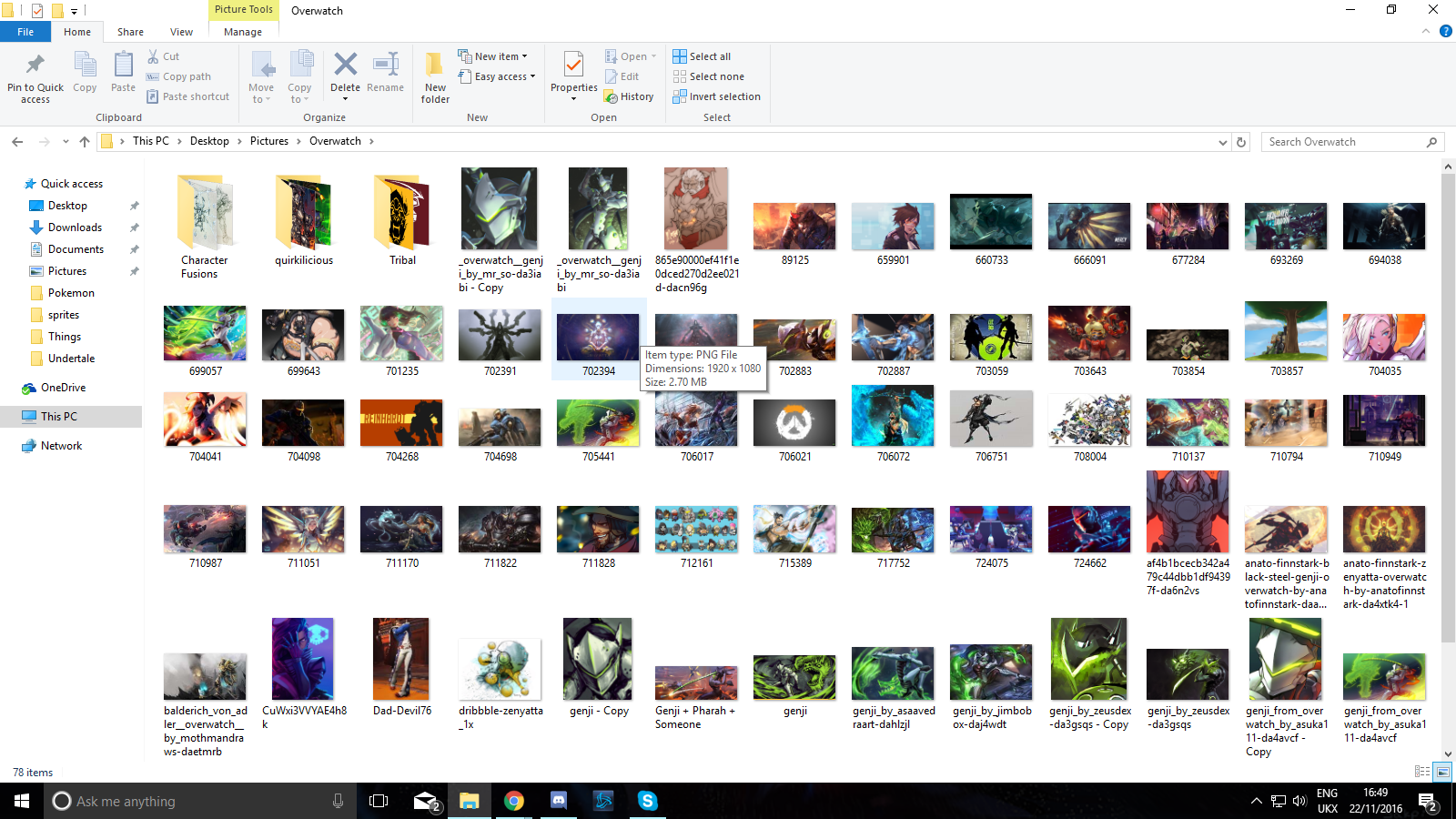Click Pictures in breadcrumb path
Image resolution: width=1456 pixels, height=819 pixels.
269,141
